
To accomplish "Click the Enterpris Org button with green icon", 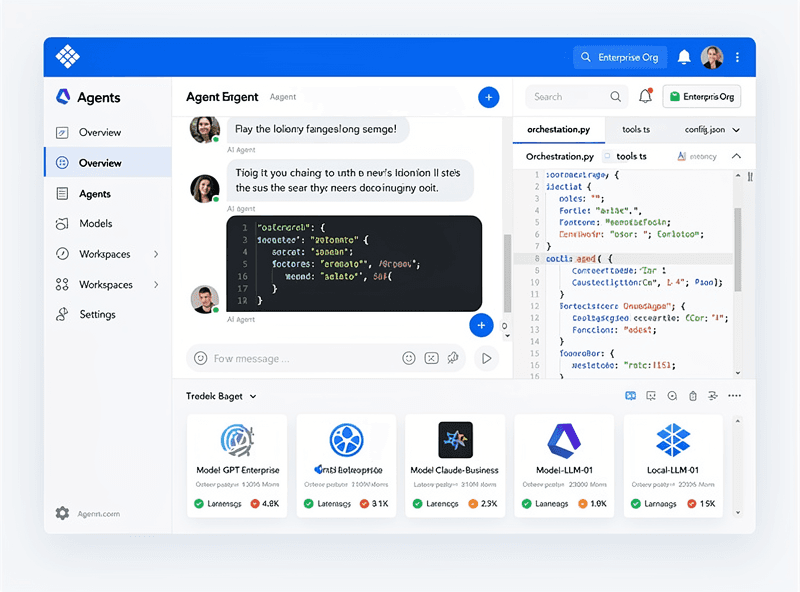I will pyautogui.click(x=701, y=97).
